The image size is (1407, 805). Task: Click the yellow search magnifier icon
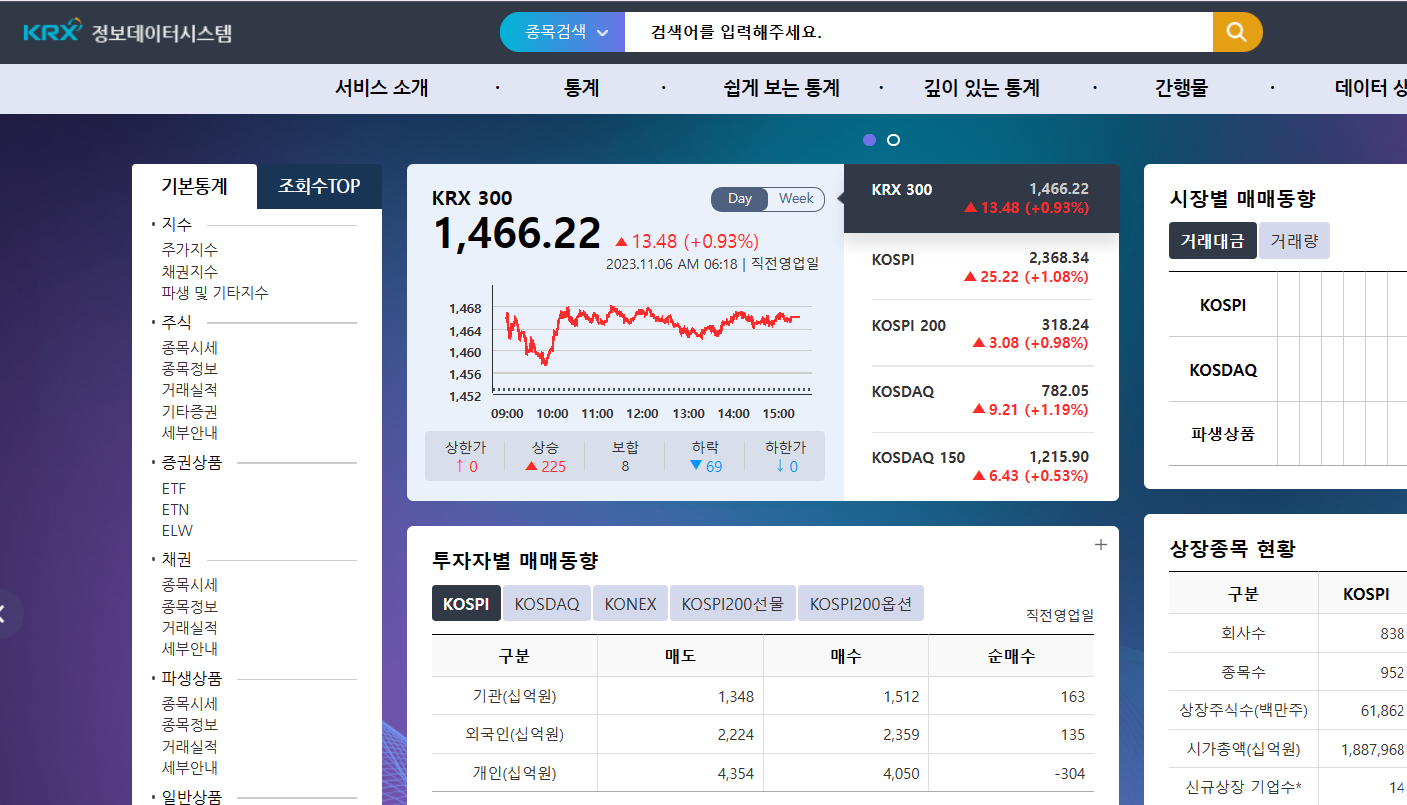(x=1237, y=32)
